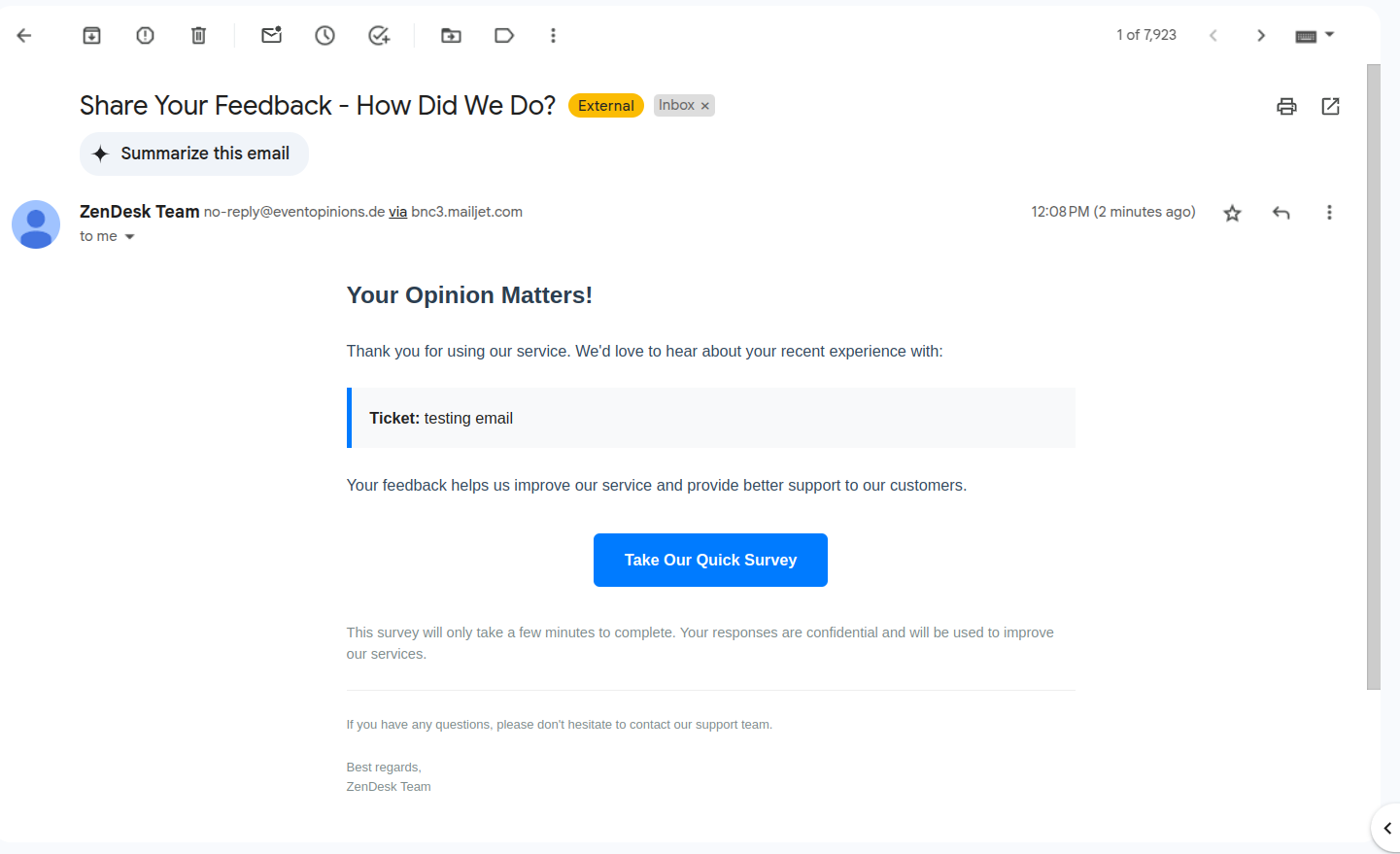Mark the email as unread
1400x854 pixels.
coord(271,36)
